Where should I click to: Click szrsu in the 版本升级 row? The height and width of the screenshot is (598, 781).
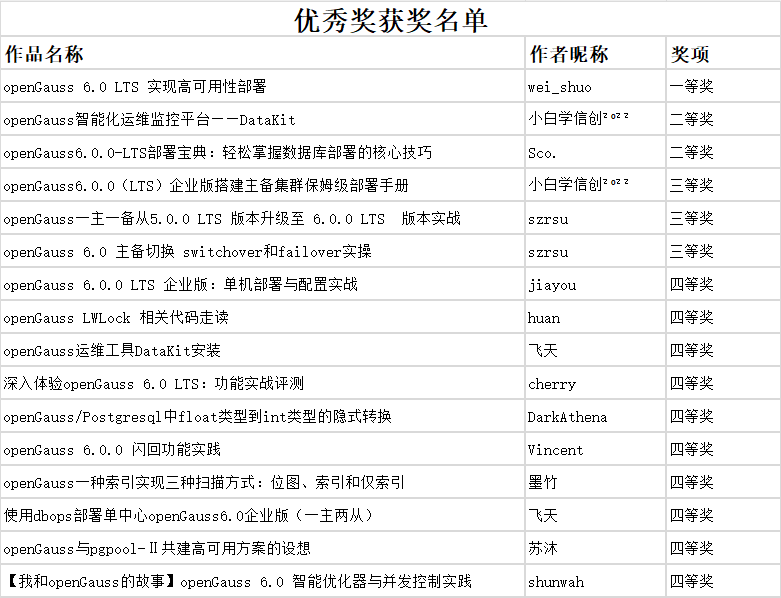click(x=548, y=220)
